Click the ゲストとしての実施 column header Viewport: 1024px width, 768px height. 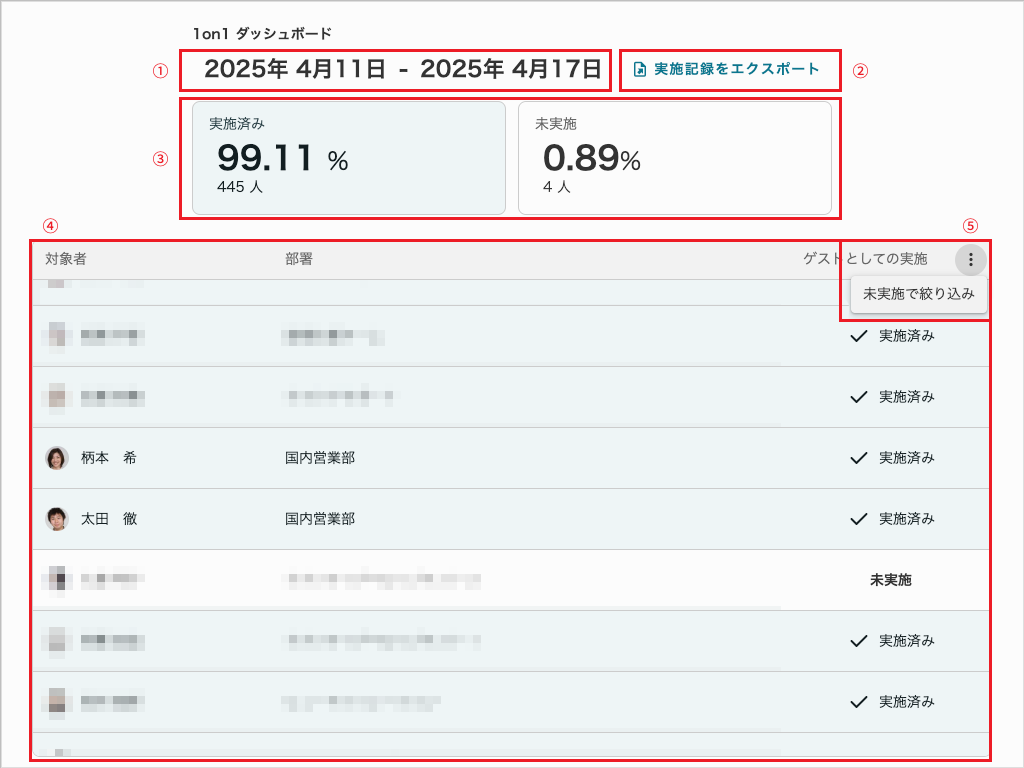click(866, 259)
